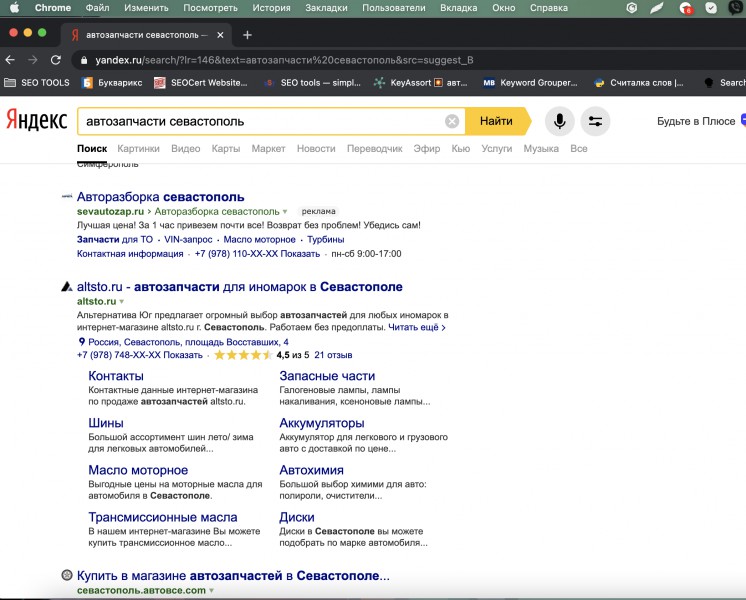Open Шины sitelink
This screenshot has width=746, height=600.
106,423
